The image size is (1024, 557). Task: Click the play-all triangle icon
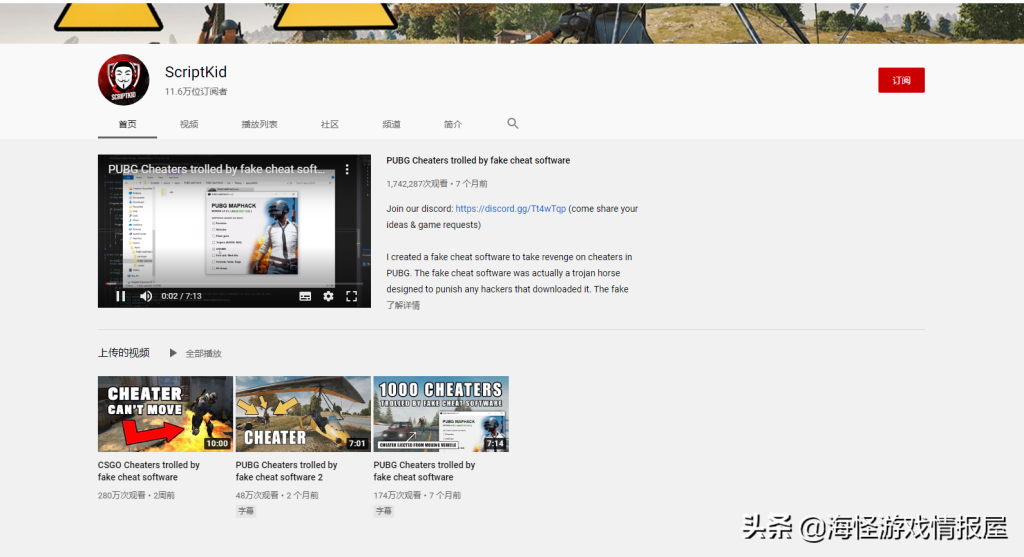coord(173,353)
